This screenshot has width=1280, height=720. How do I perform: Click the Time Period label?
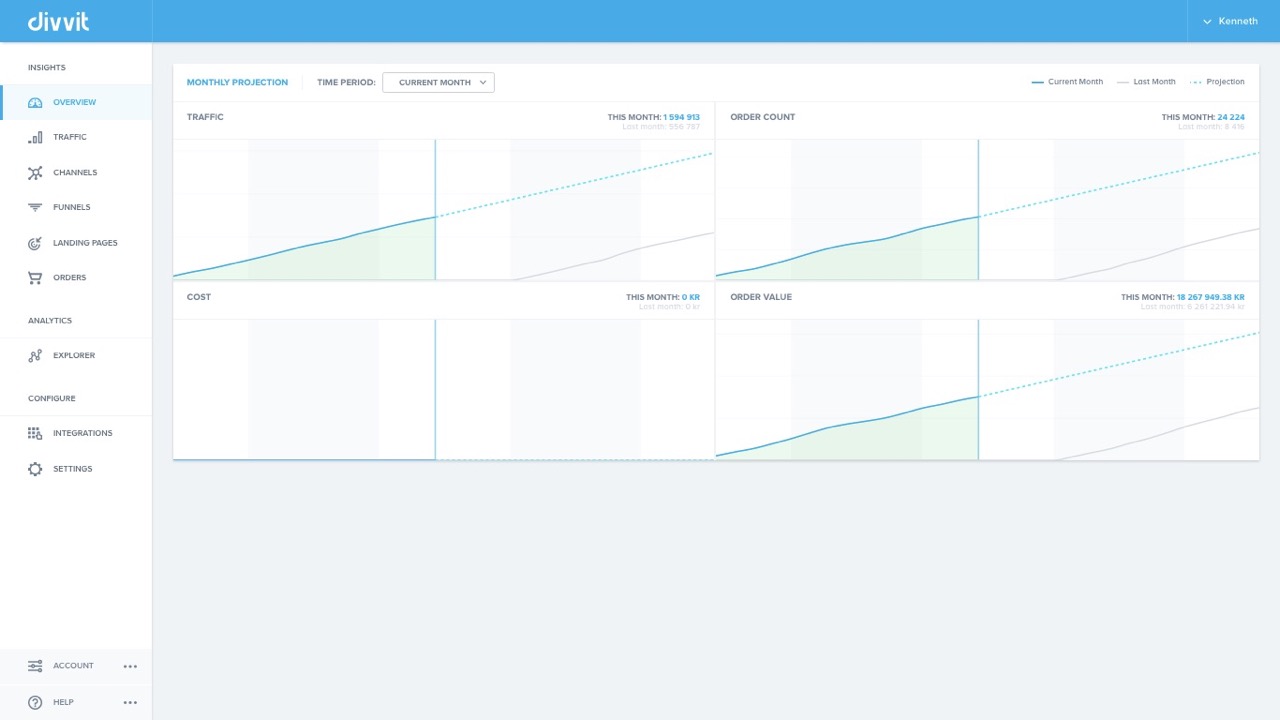pyautogui.click(x=346, y=82)
